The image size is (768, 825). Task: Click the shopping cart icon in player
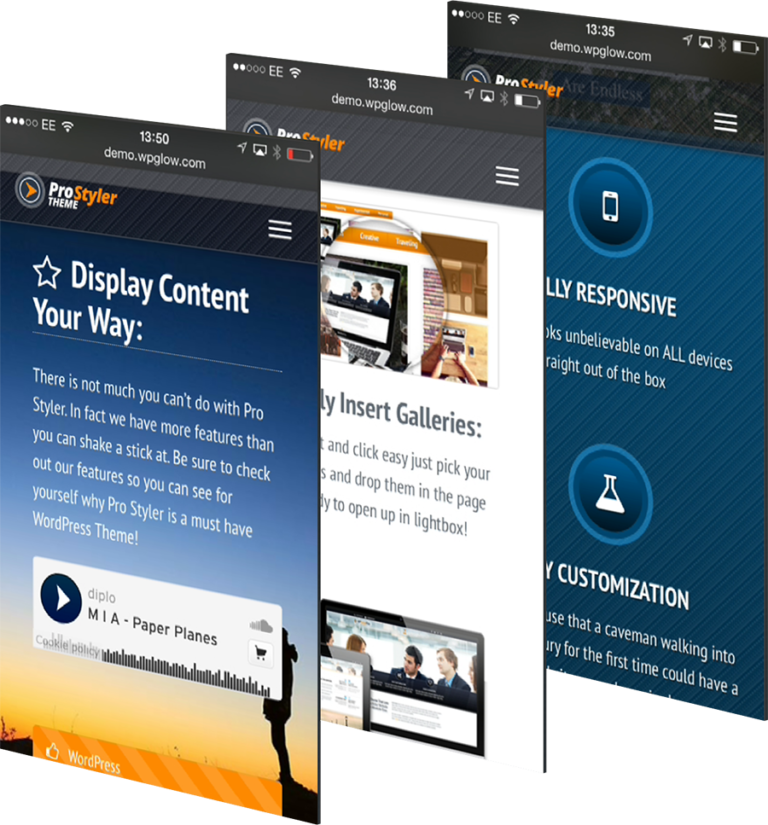(260, 653)
